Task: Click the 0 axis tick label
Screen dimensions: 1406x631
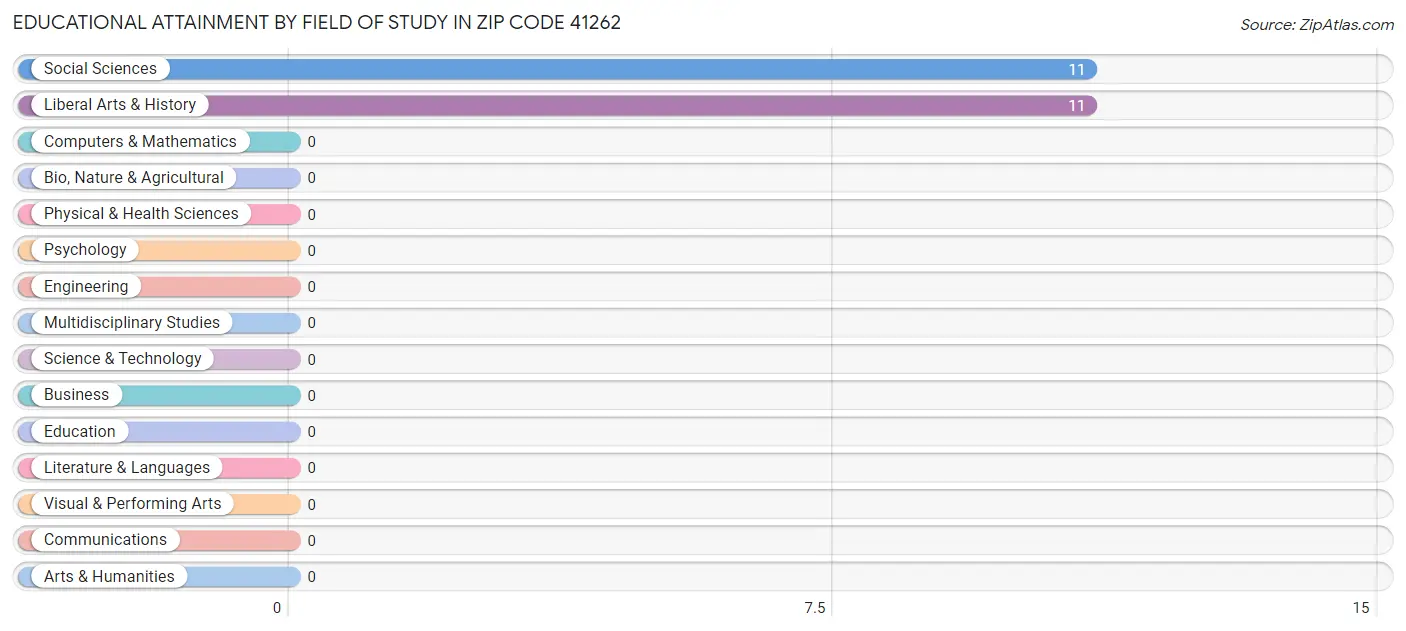Action: click(x=277, y=608)
